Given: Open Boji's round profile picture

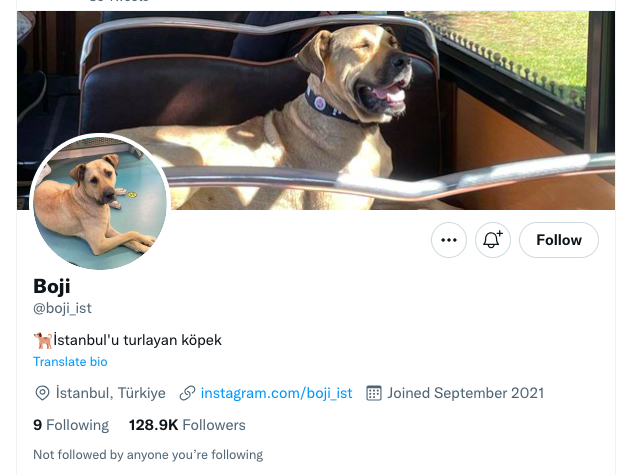Looking at the screenshot, I should (100, 202).
